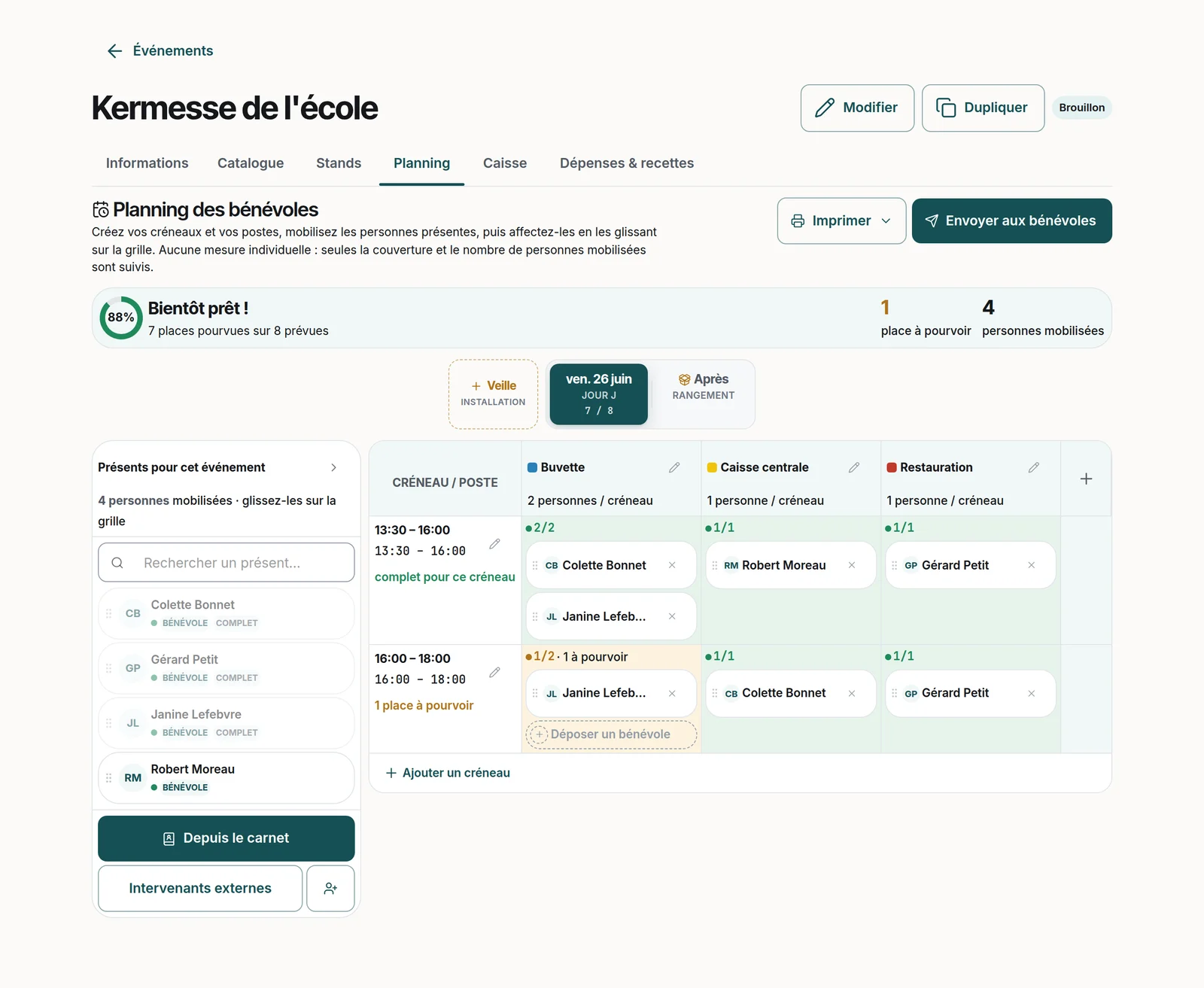Add a new post column with plus icon
The height and width of the screenshot is (988, 1204).
click(1086, 479)
